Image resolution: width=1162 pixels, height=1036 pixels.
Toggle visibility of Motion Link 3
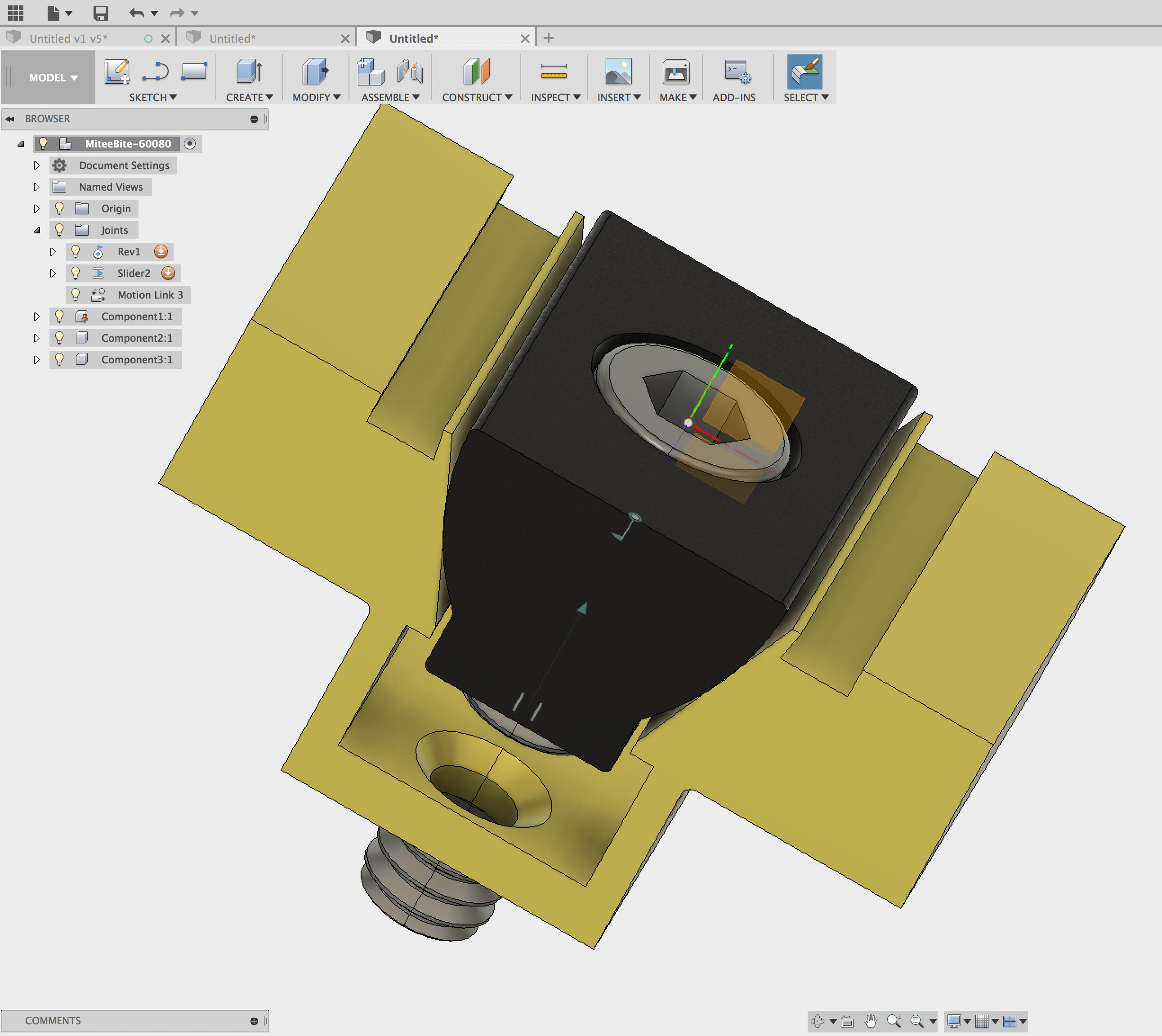76,295
